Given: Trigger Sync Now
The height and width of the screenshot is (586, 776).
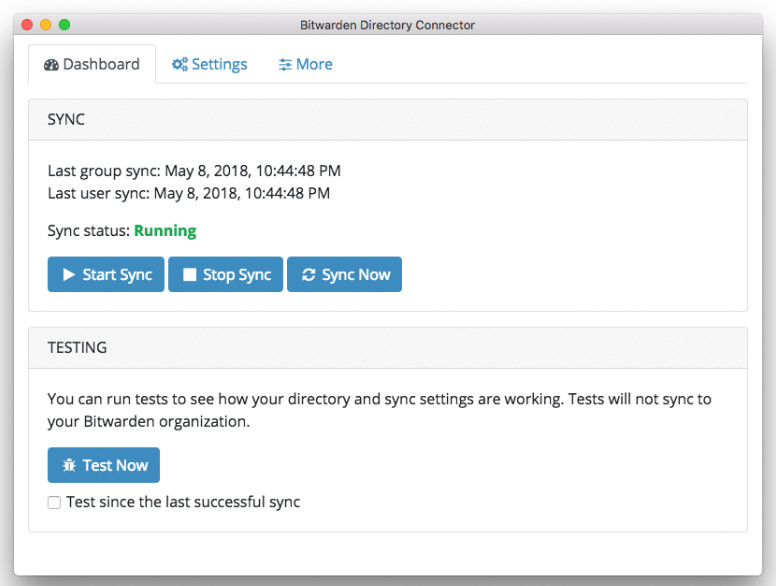Looking at the screenshot, I should 344,274.
